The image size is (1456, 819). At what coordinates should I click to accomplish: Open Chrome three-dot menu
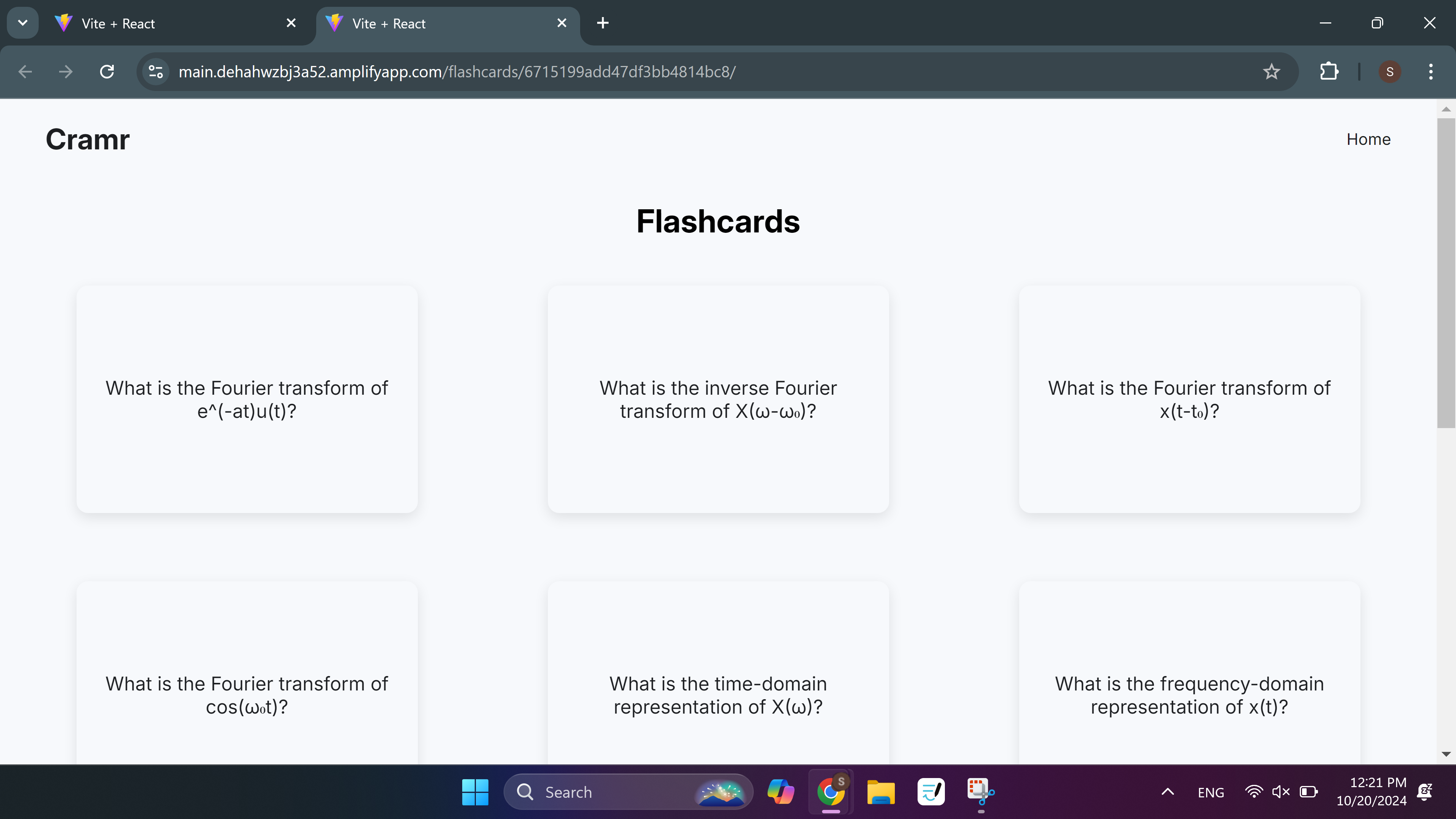[1431, 72]
